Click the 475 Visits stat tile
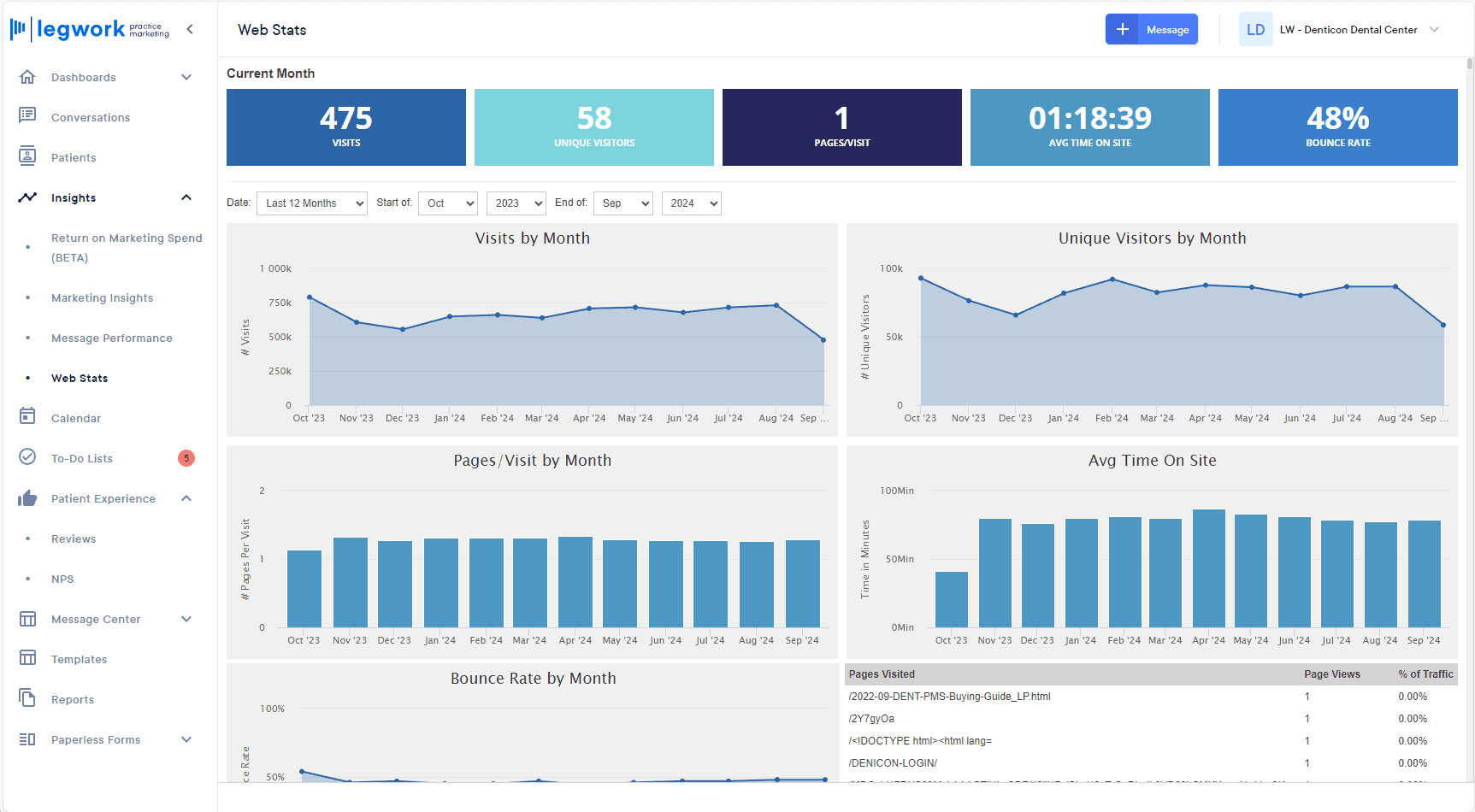The height and width of the screenshot is (812, 1475). click(346, 127)
